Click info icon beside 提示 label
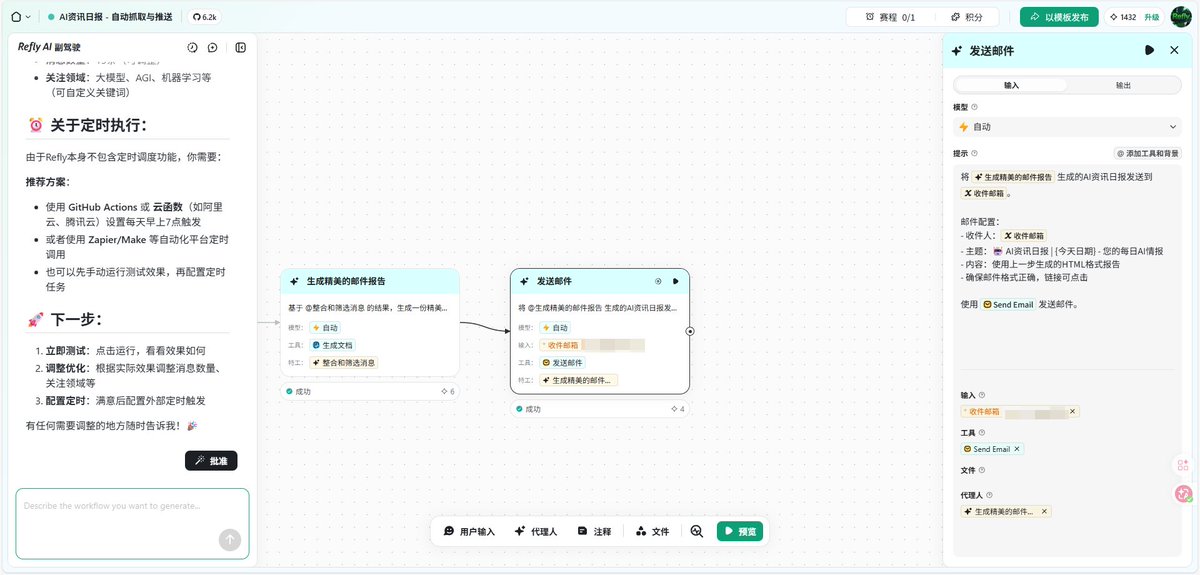This screenshot has width=1200, height=575. click(x=975, y=153)
